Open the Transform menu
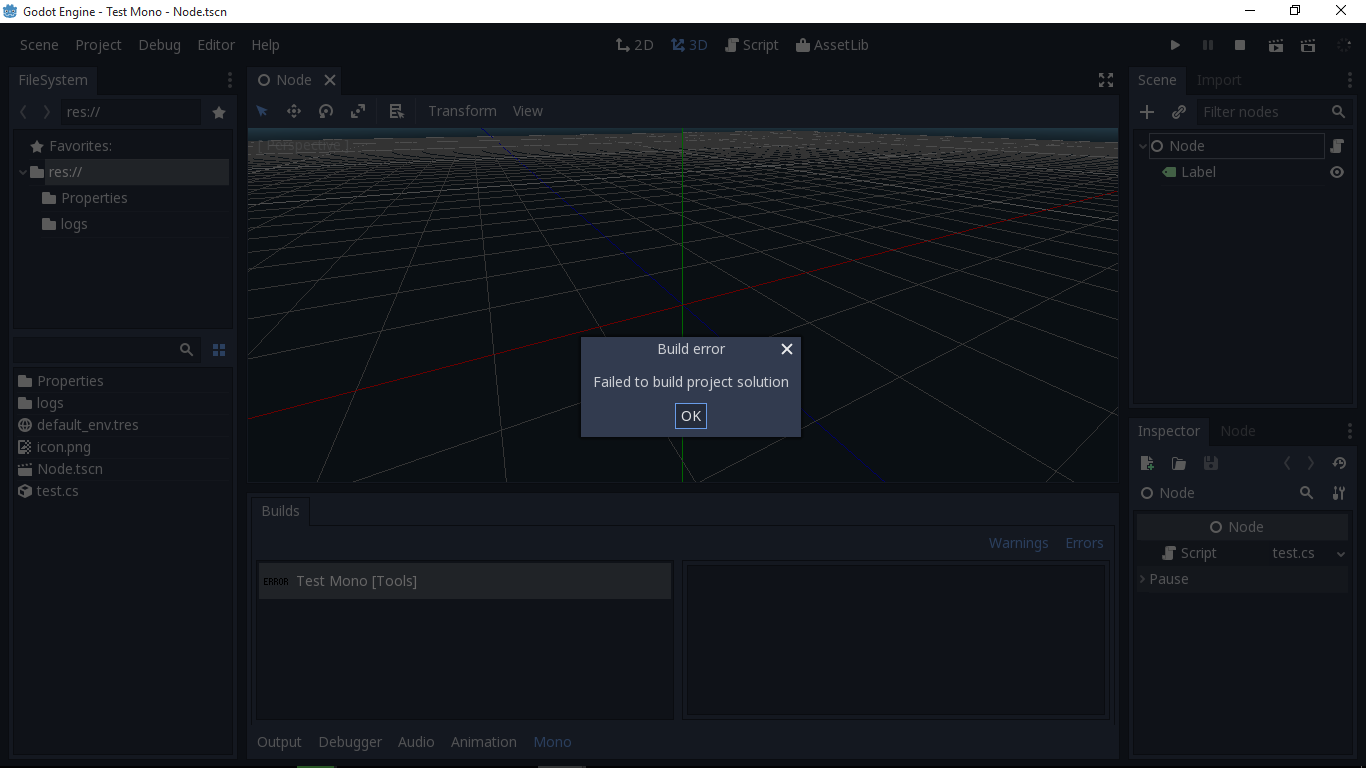1366x768 pixels. pos(462,111)
